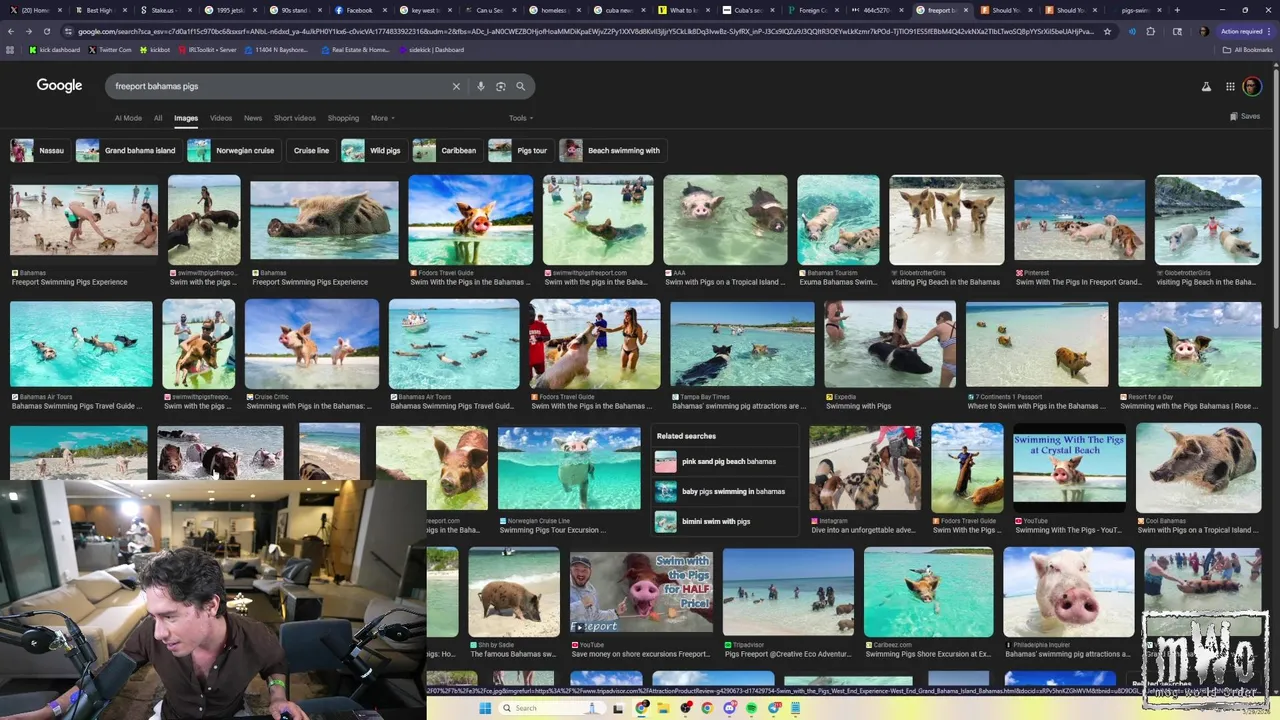Open Swim with the Pigs HALF Price thumbnail
The width and height of the screenshot is (1280, 720).
click(x=641, y=592)
